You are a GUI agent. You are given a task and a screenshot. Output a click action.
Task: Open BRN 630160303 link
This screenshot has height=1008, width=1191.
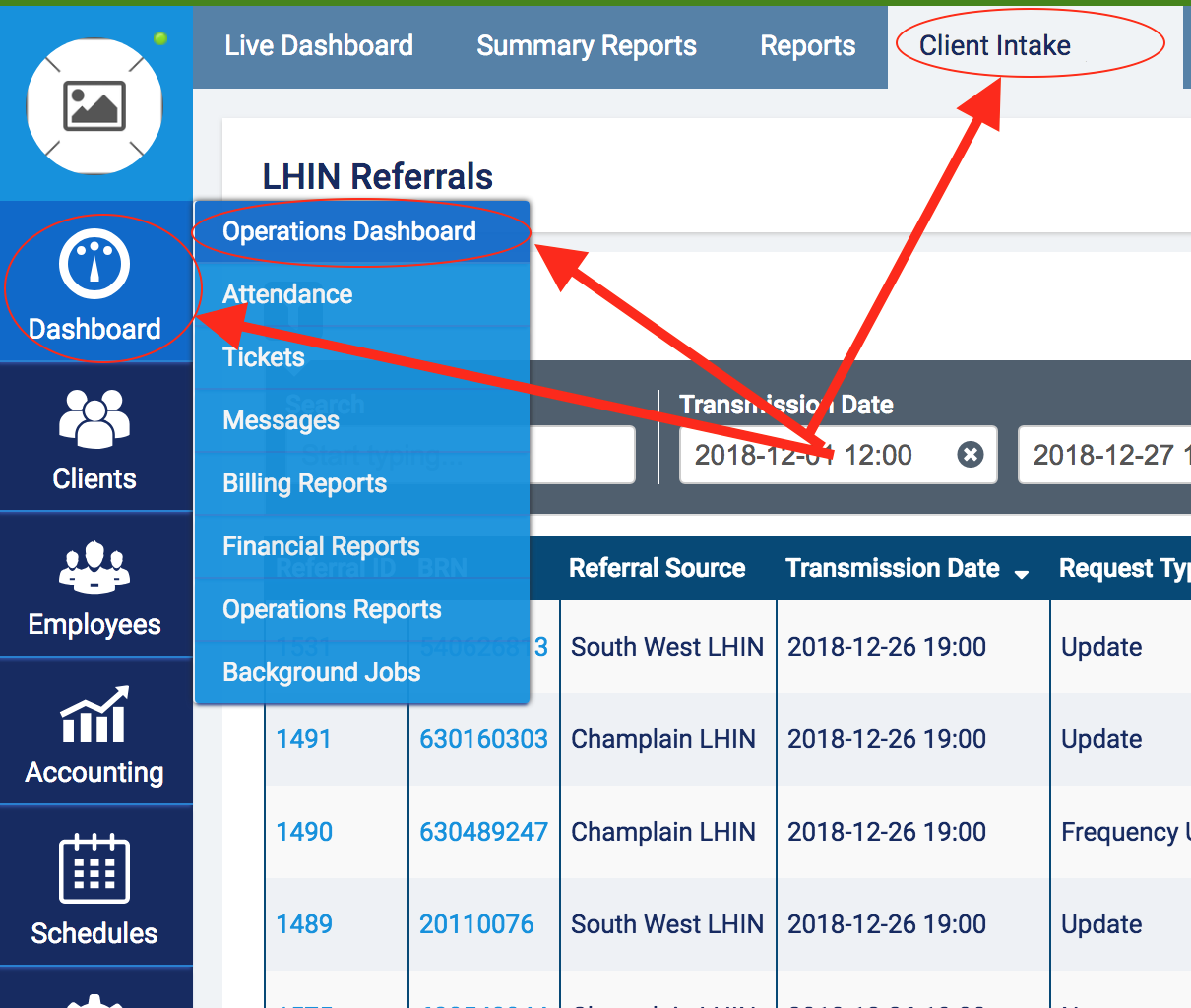(483, 739)
